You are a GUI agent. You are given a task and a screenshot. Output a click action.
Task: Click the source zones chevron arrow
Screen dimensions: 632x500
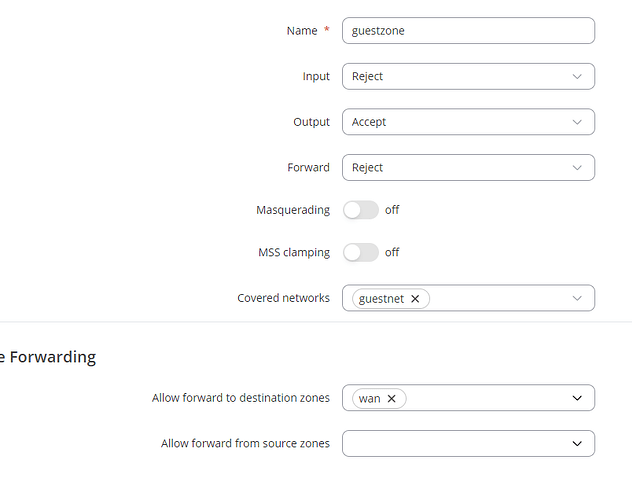point(577,444)
